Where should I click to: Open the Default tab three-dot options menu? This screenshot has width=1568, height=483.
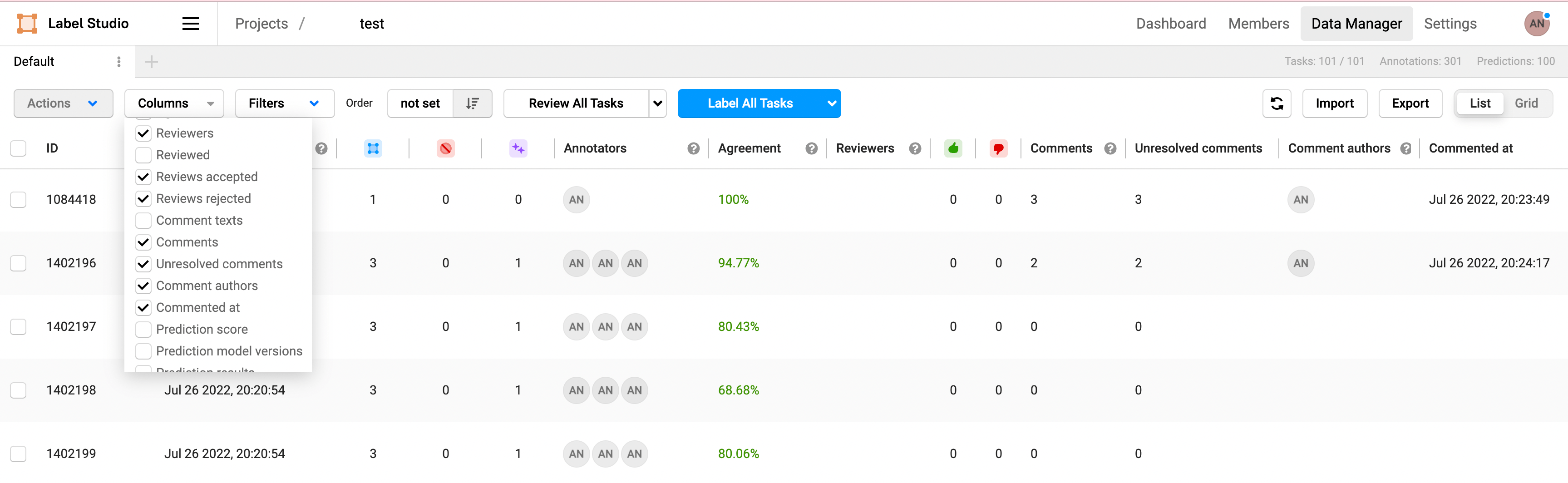[118, 61]
